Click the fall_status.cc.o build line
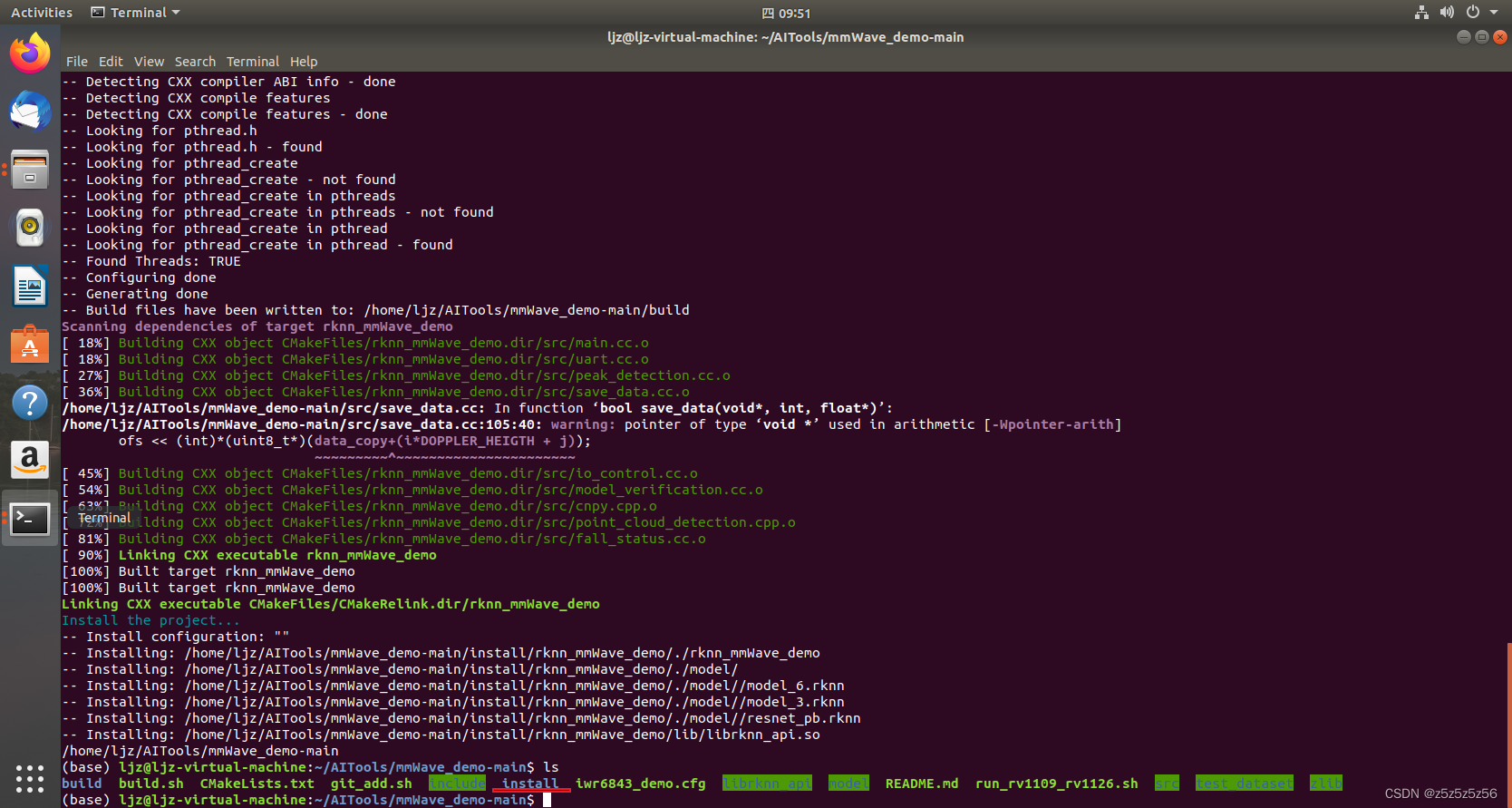Viewport: 1512px width, 808px height. 383,539
